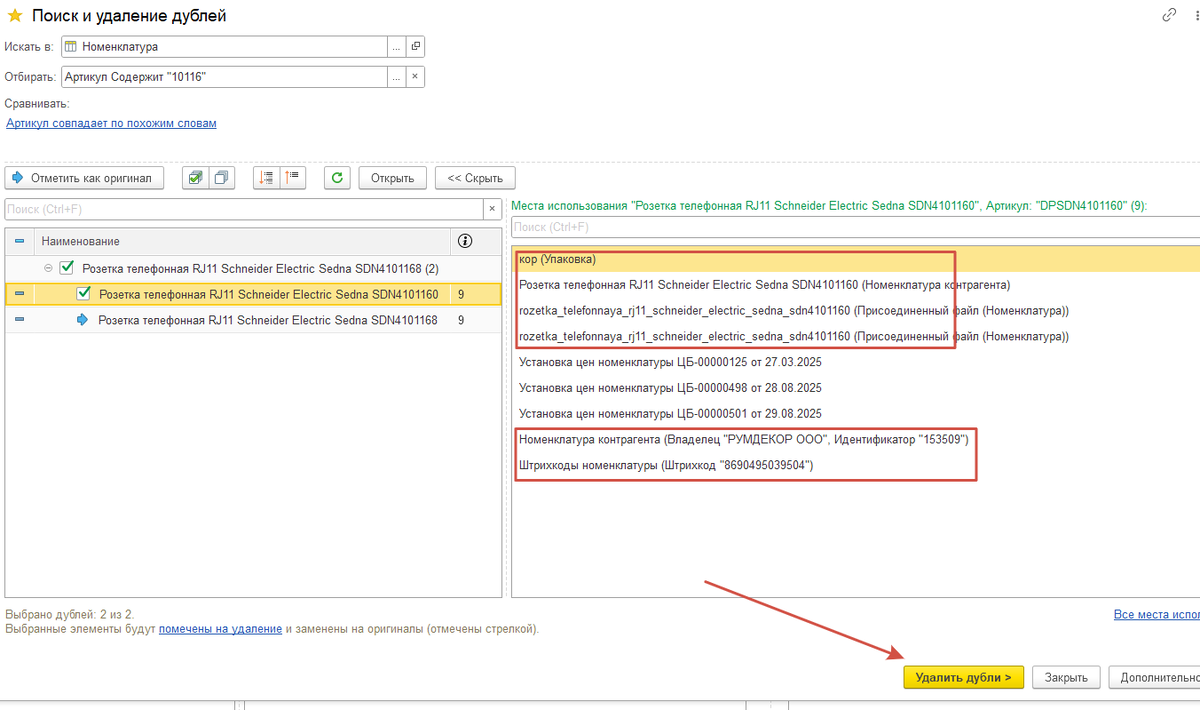Select the second rozetka_telefonnaya присоединенный файл row
Viewport: 1200px width, 710px height.
click(x=855, y=337)
